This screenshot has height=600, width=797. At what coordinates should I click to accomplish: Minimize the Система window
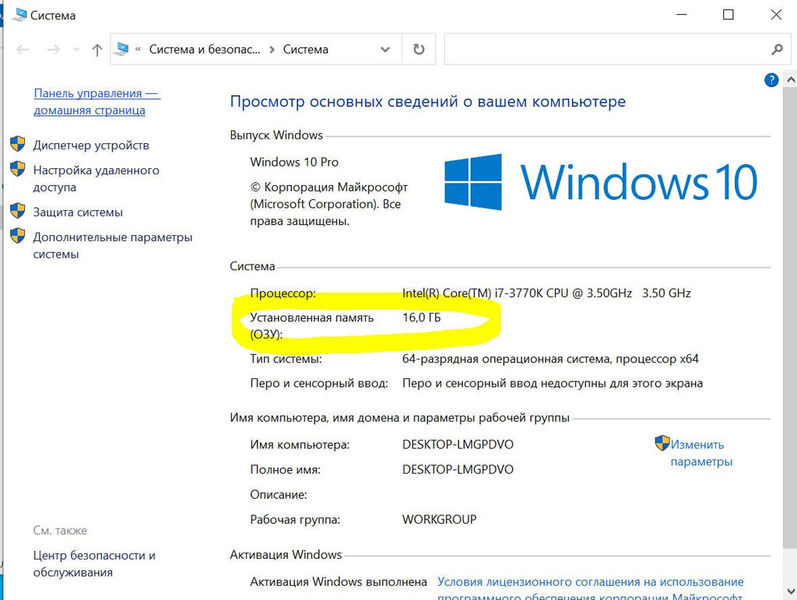point(681,15)
